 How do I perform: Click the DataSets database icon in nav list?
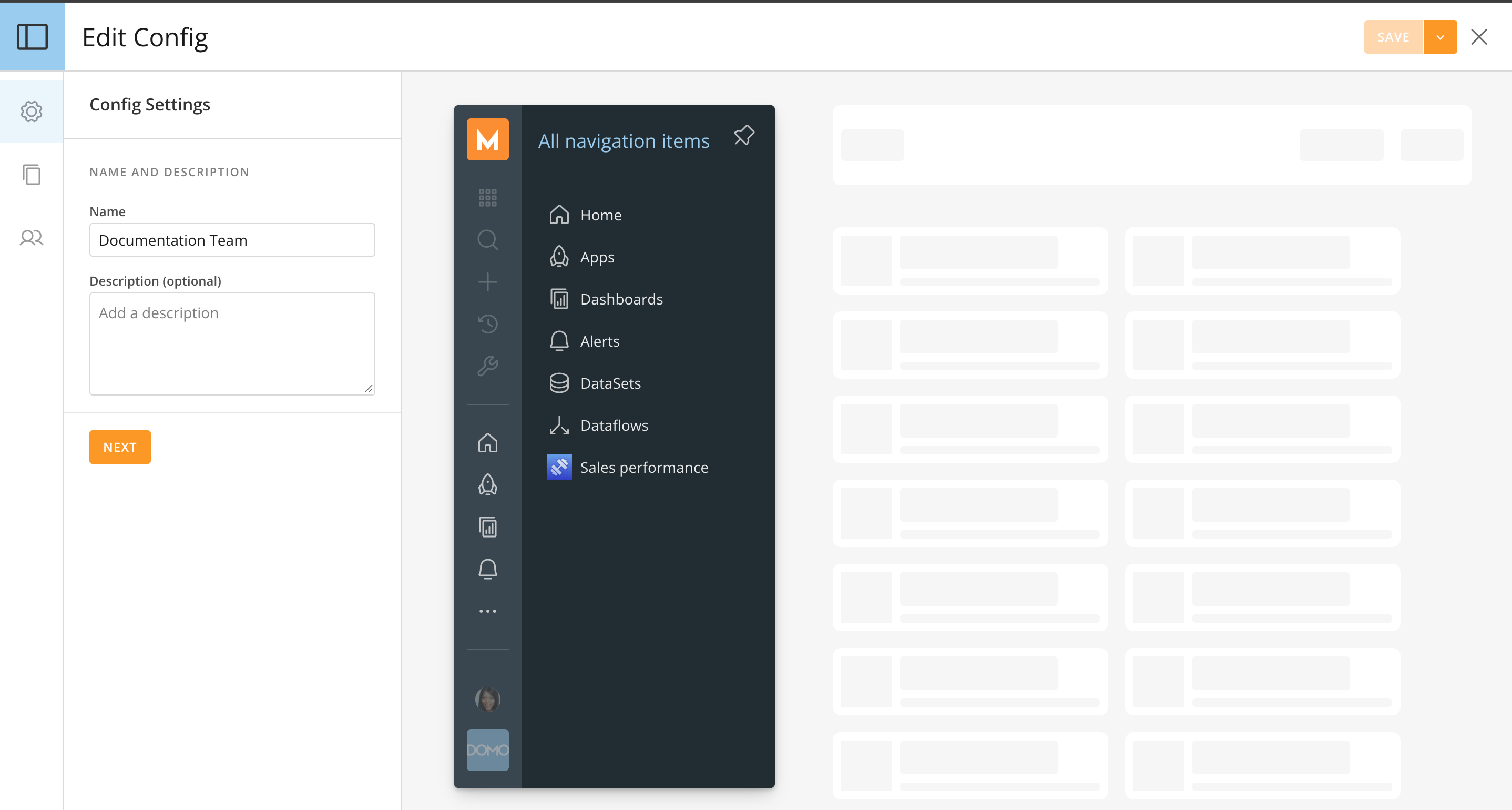click(559, 383)
